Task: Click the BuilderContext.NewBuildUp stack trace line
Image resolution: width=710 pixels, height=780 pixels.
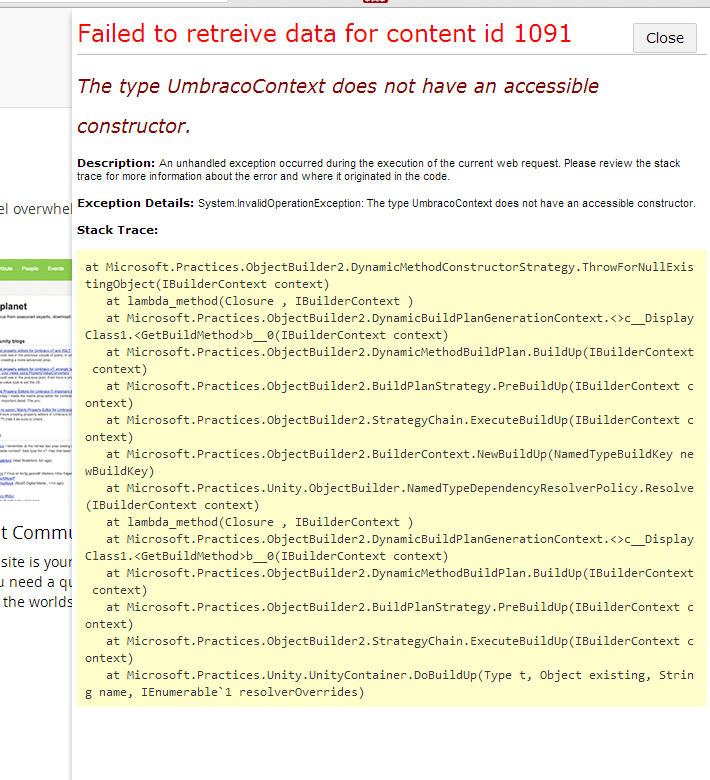Action: tap(389, 463)
